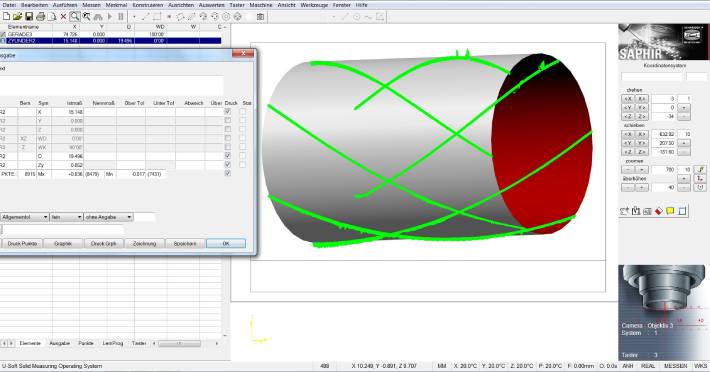Click the red diamond view icon
The height and width of the screenshot is (372, 710).
coord(659,211)
